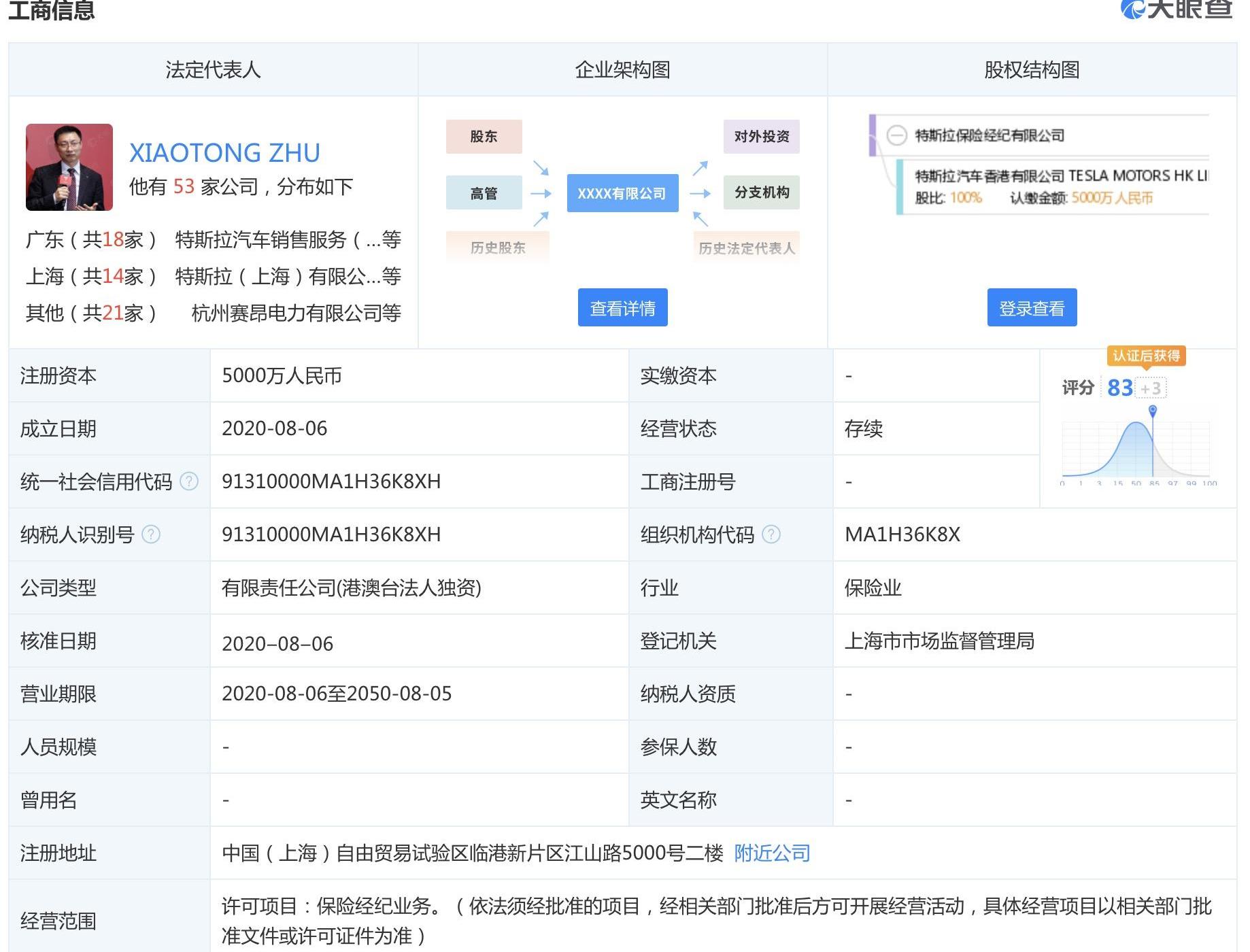Click 附近公司 link next to address
Screen dimensions: 1250x952
tap(772, 853)
